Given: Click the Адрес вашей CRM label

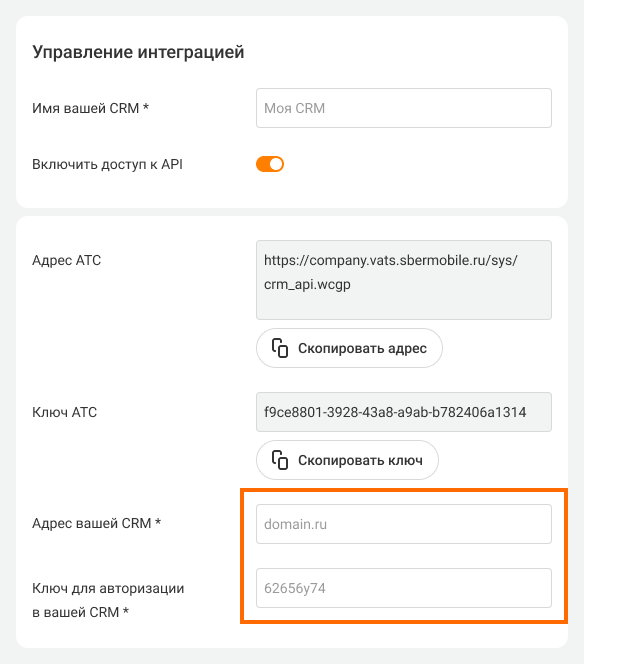Looking at the screenshot, I should pos(97,523).
